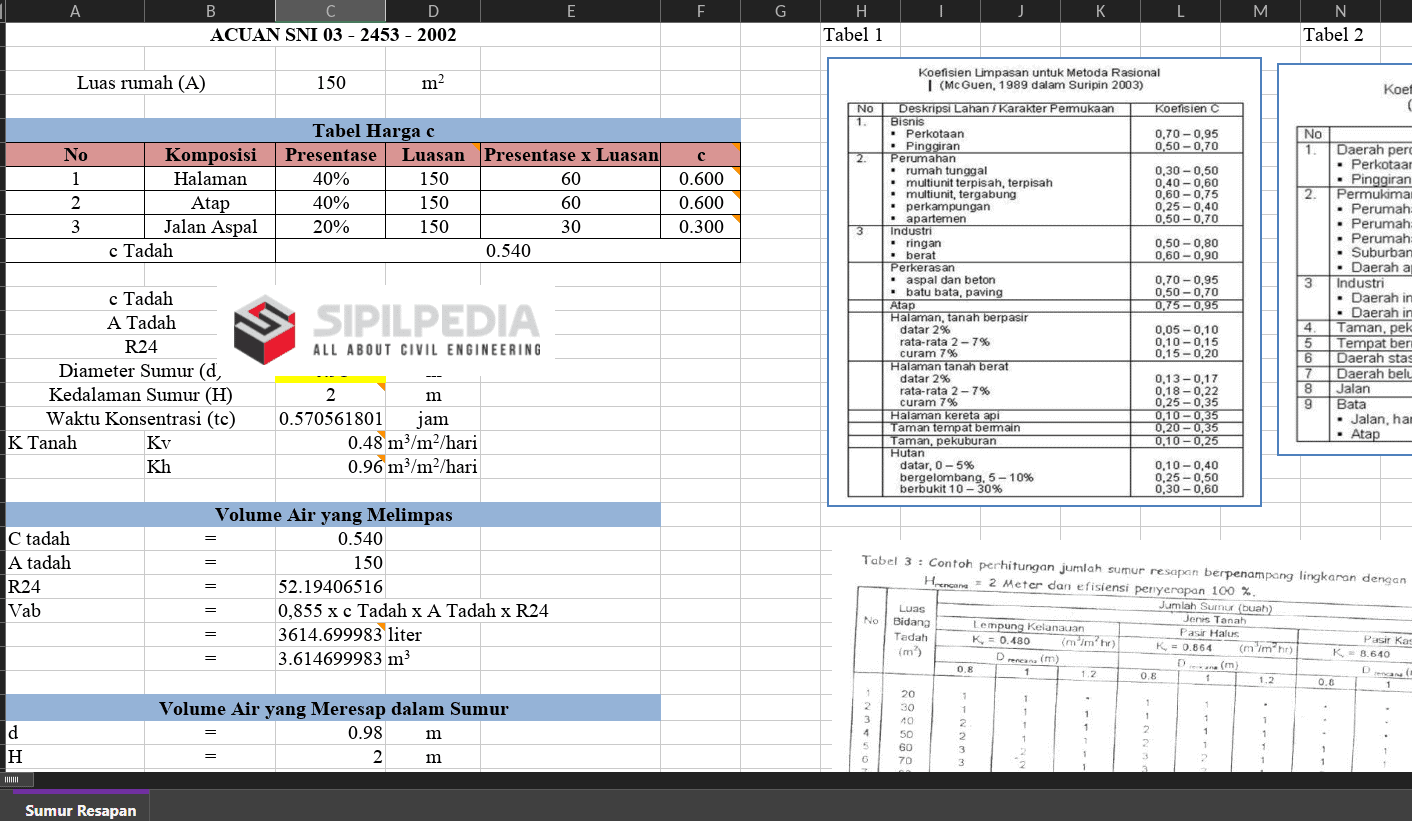Viewport: 1412px width, 821px height.
Task: Click the Jalan Aspal coefficient 0.300 cell
Action: coord(700,227)
